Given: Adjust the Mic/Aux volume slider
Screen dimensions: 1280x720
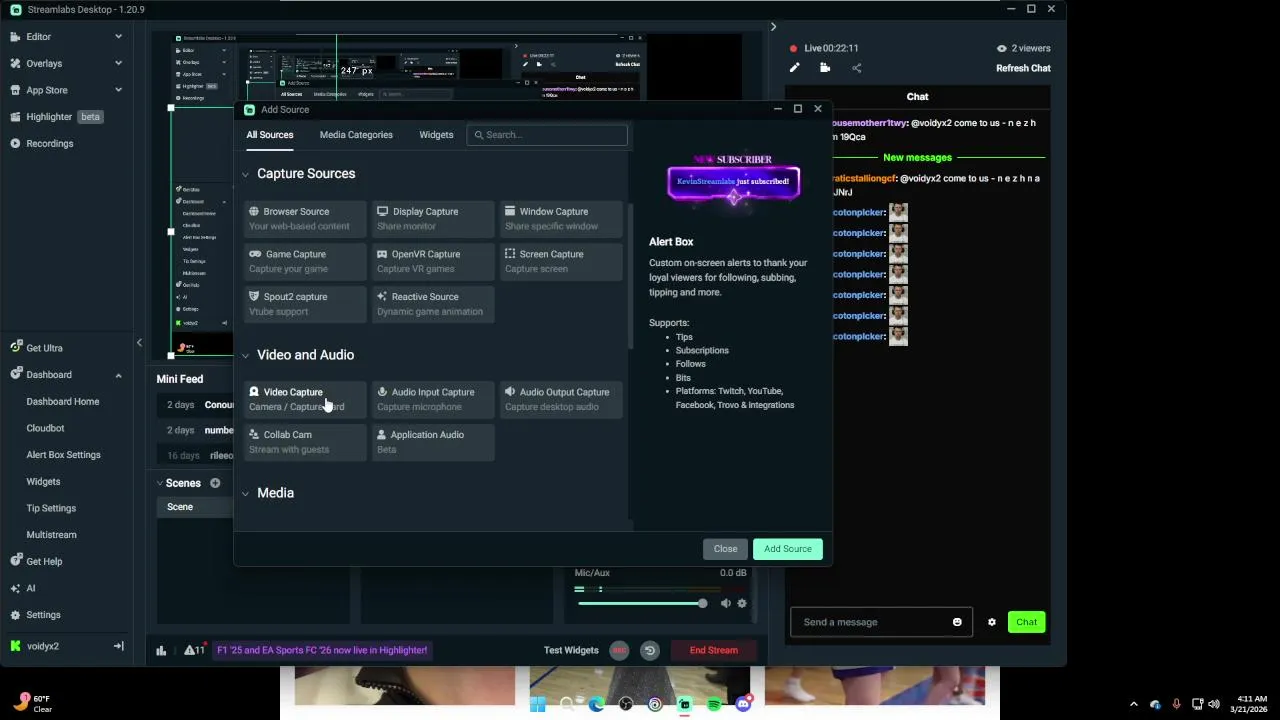Looking at the screenshot, I should [642, 603].
